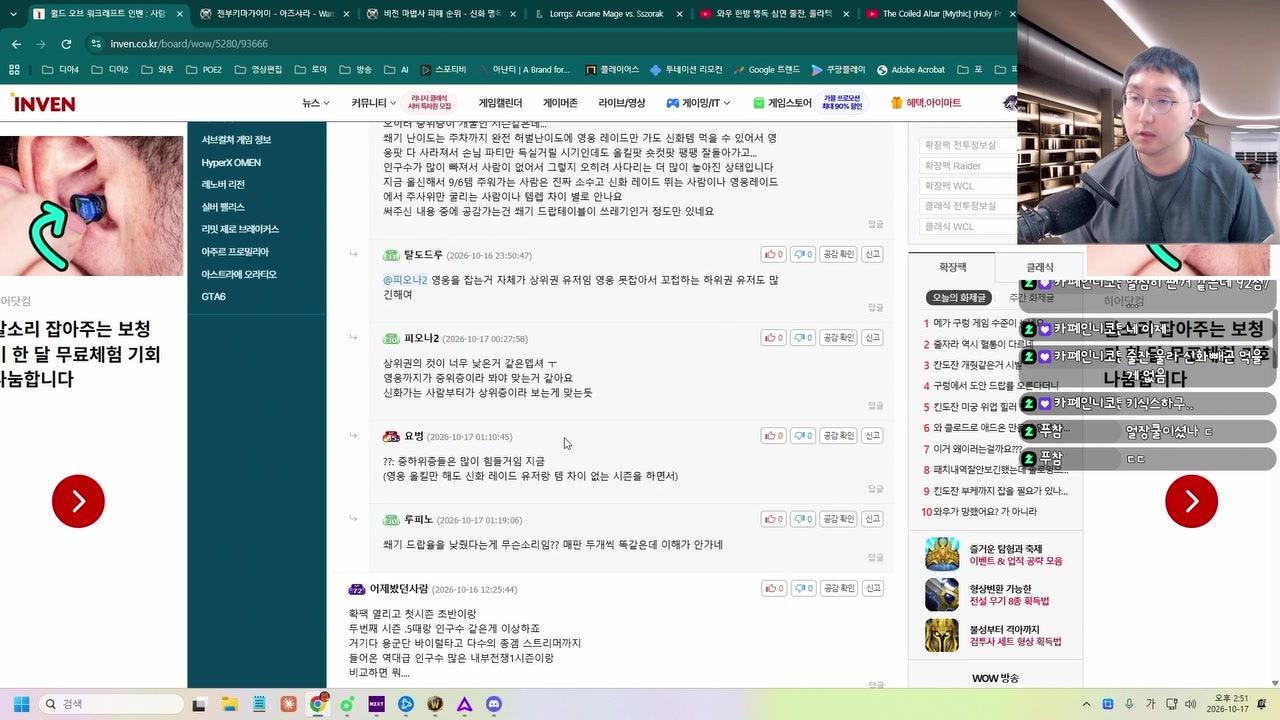Image resolution: width=1280 pixels, height=720 pixels.
Task: Click 공감 확인 on the 피오나2 comment
Action: click(838, 339)
